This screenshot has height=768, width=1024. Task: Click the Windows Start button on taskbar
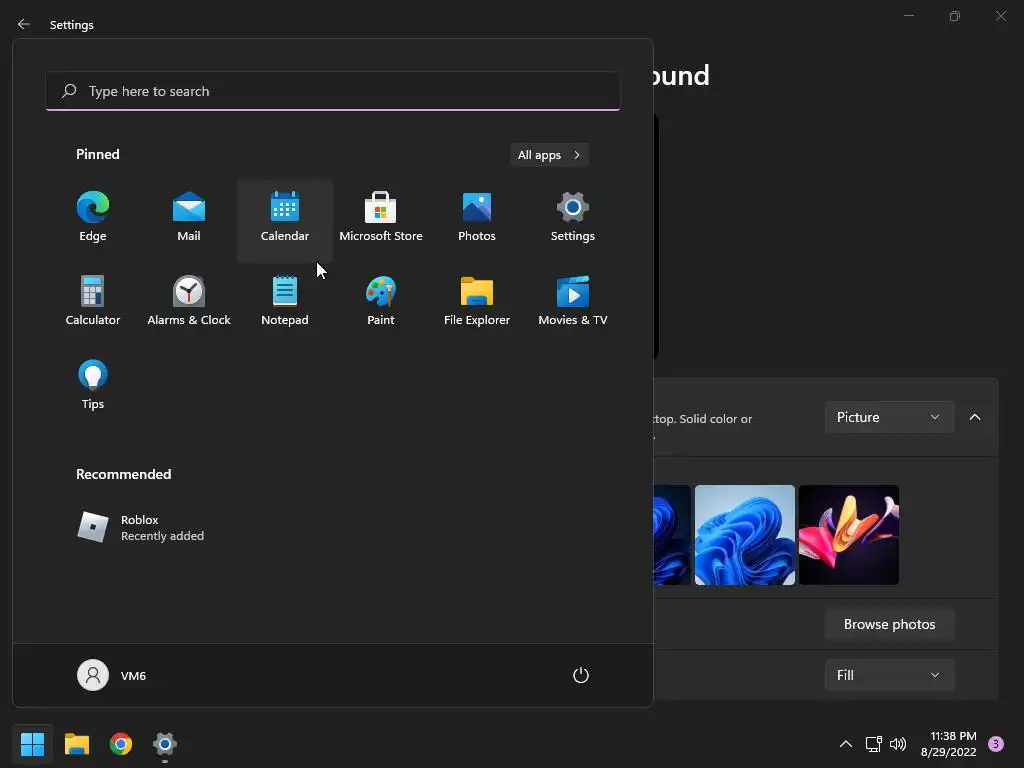(32, 744)
